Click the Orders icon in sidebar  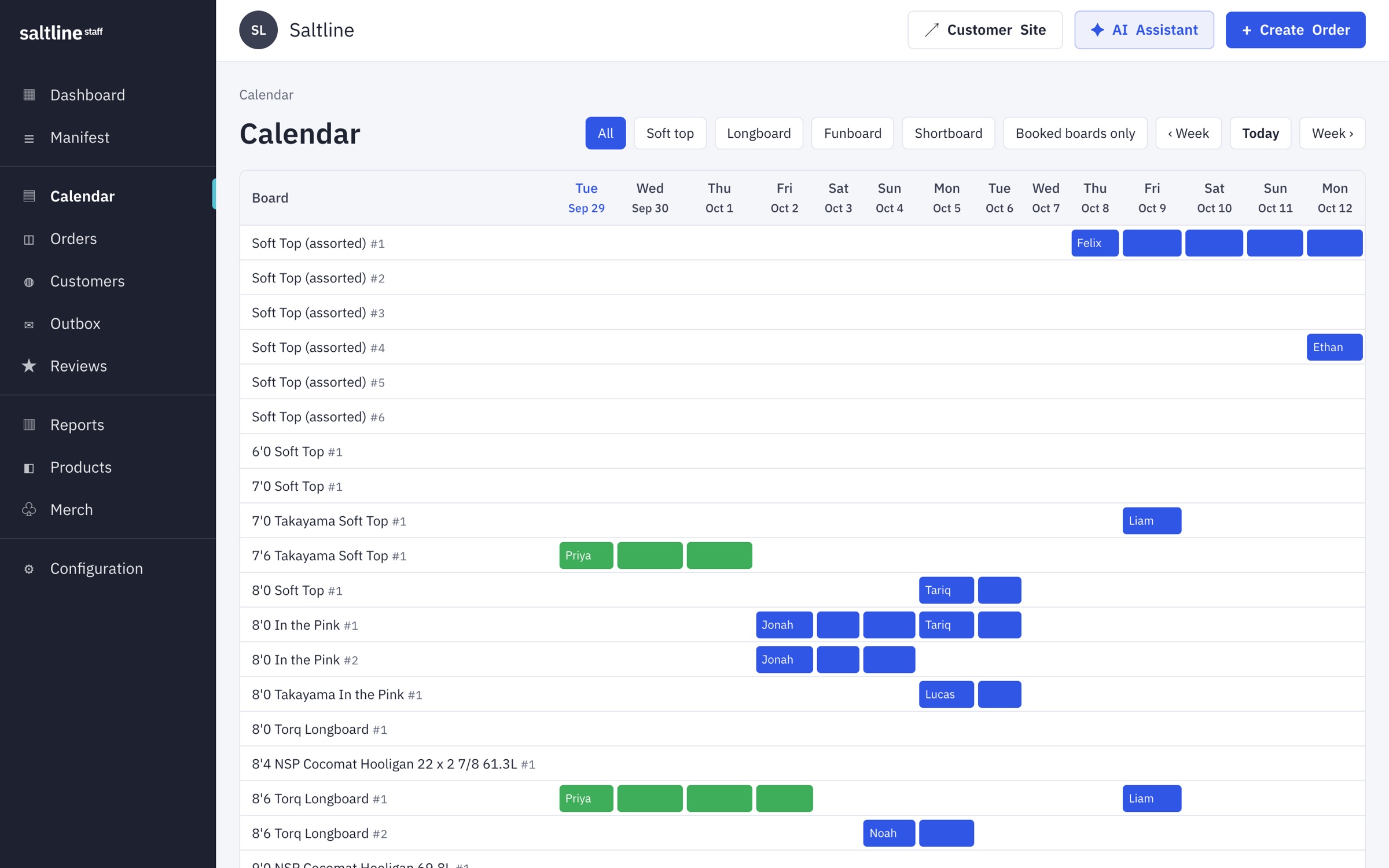point(29,239)
